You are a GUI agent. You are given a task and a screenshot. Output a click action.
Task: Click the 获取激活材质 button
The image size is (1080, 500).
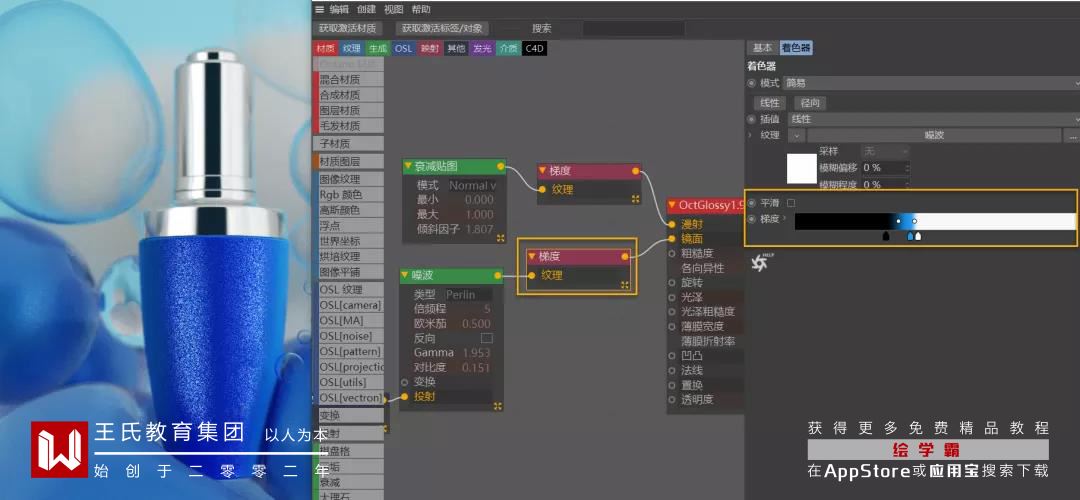pos(348,28)
